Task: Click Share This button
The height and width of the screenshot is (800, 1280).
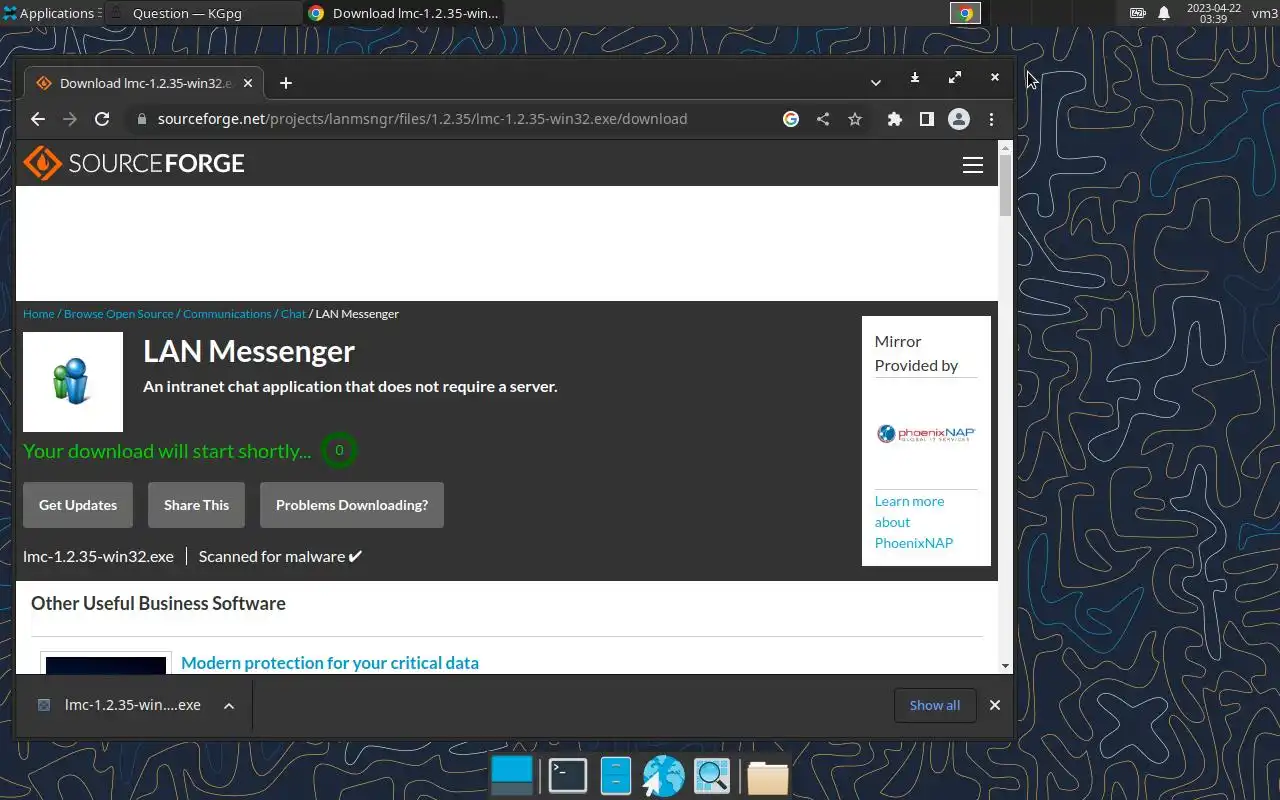Action: tap(196, 505)
